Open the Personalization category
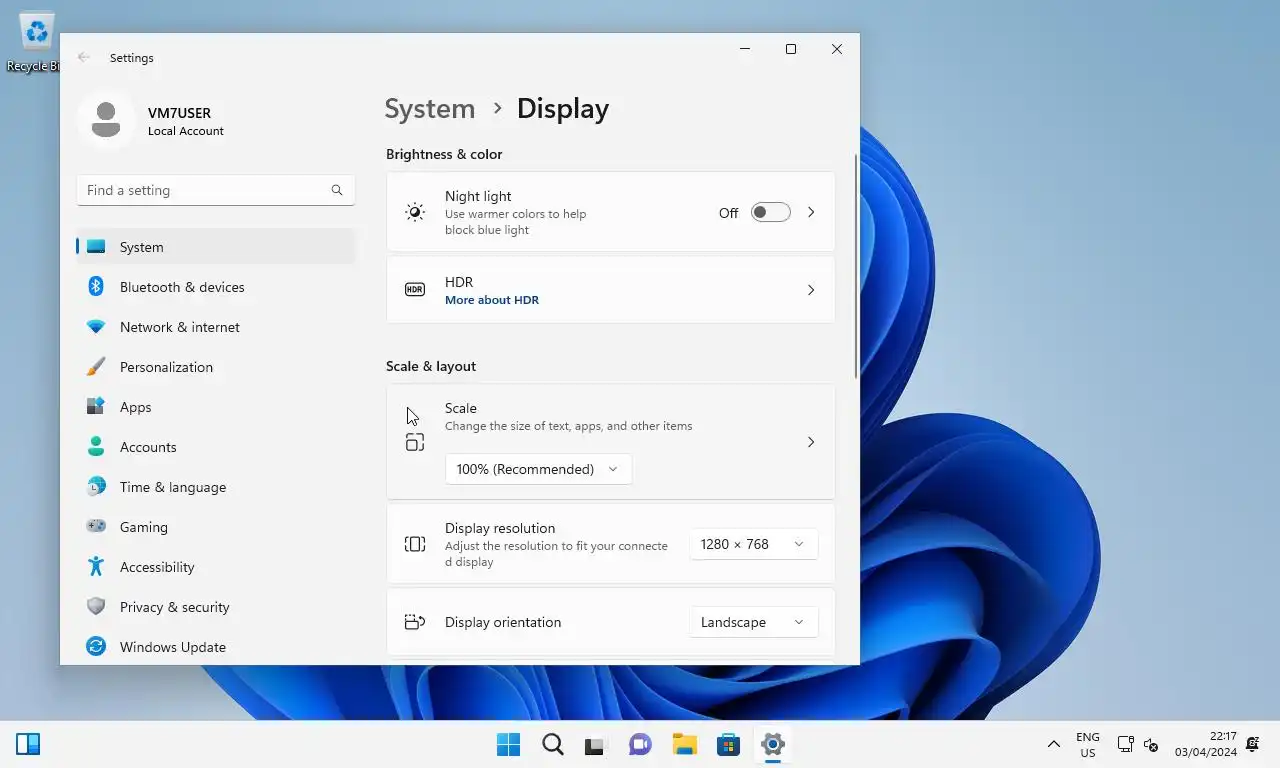Image resolution: width=1280 pixels, height=768 pixels. click(216, 367)
